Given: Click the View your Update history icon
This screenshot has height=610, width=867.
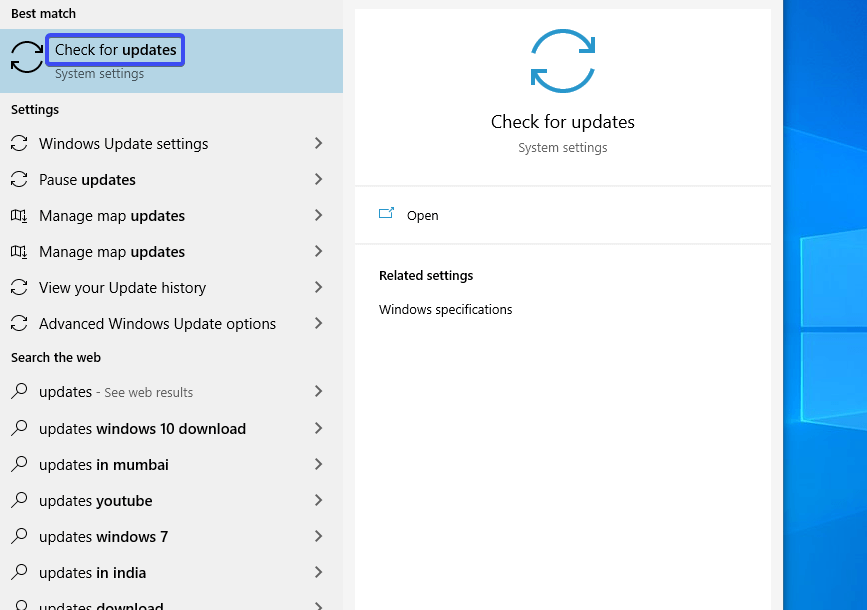Looking at the screenshot, I should coord(18,287).
